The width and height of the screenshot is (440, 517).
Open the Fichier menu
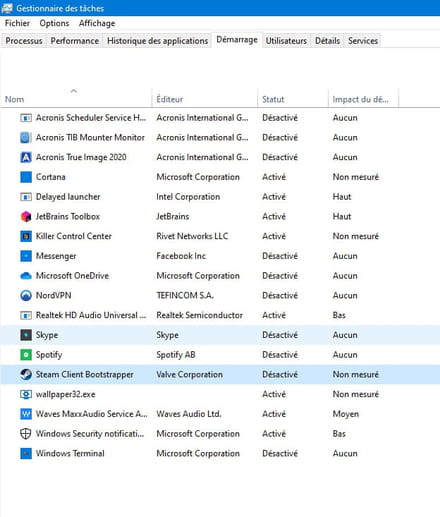coord(17,23)
